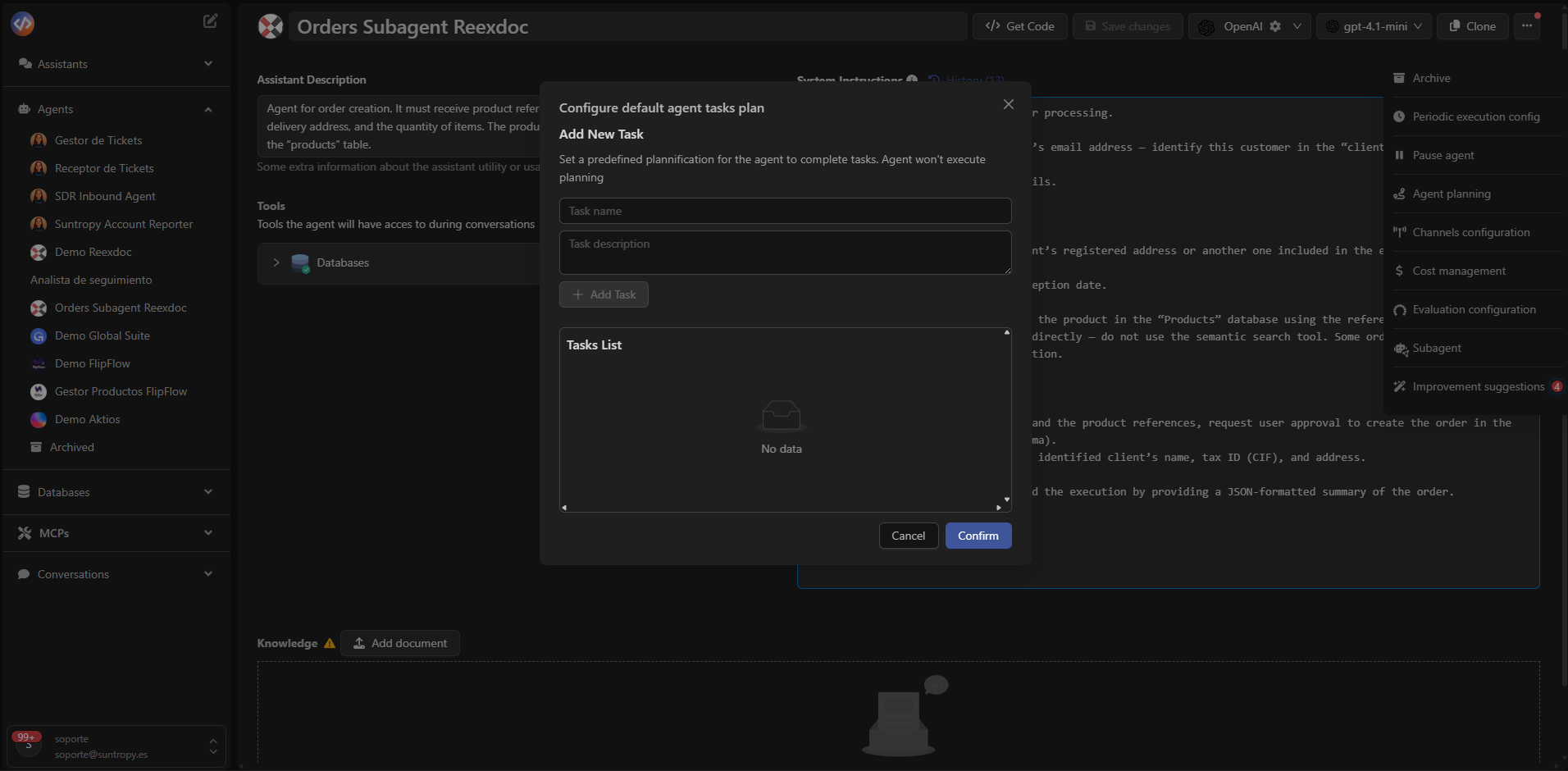Click the Save changes button
Image resolution: width=1568 pixels, height=771 pixels.
point(1128,26)
